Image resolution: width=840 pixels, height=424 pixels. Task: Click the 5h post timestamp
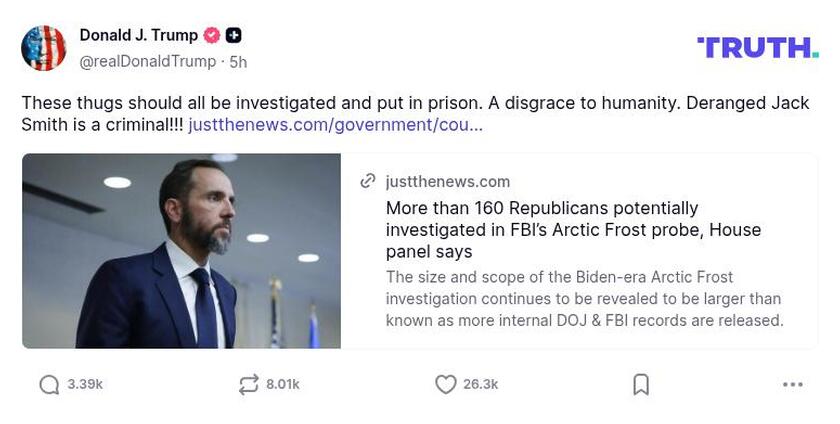238,61
